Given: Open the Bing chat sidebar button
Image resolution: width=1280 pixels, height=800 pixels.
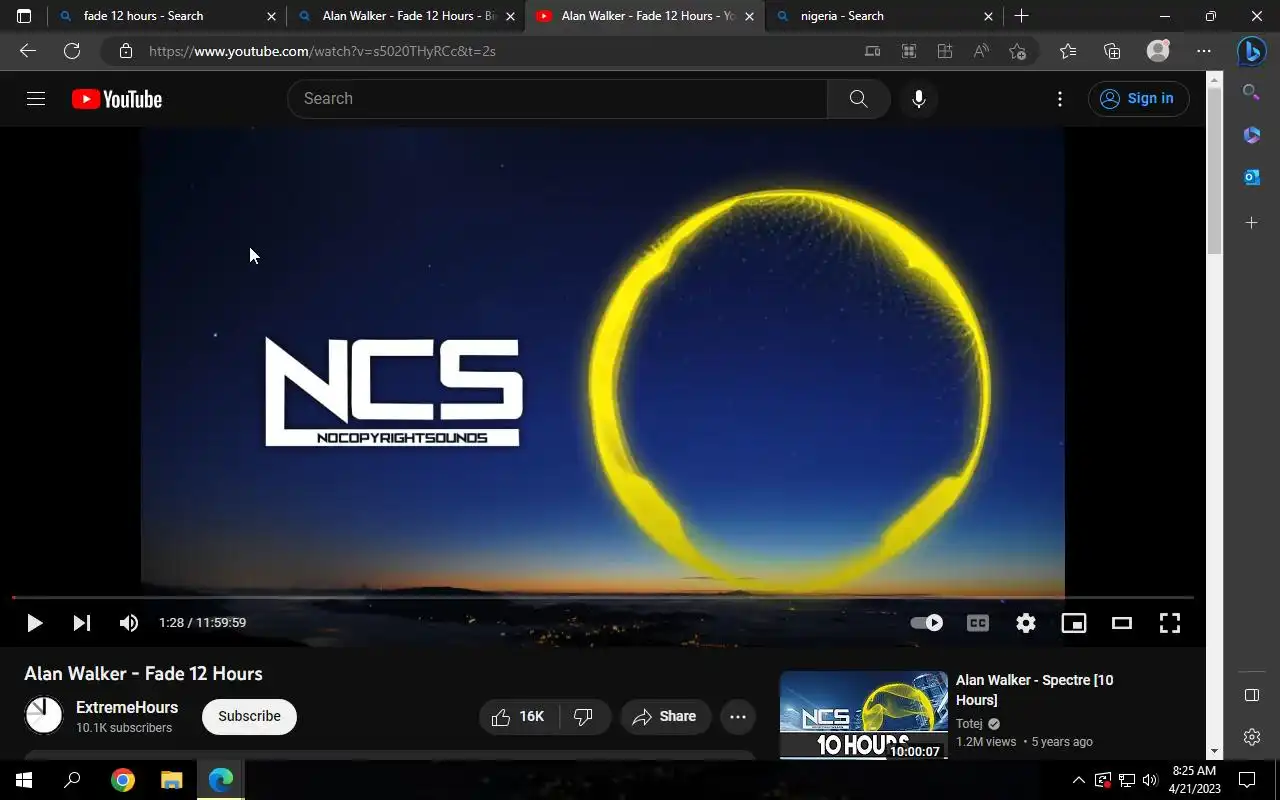Looking at the screenshot, I should point(1251,50).
